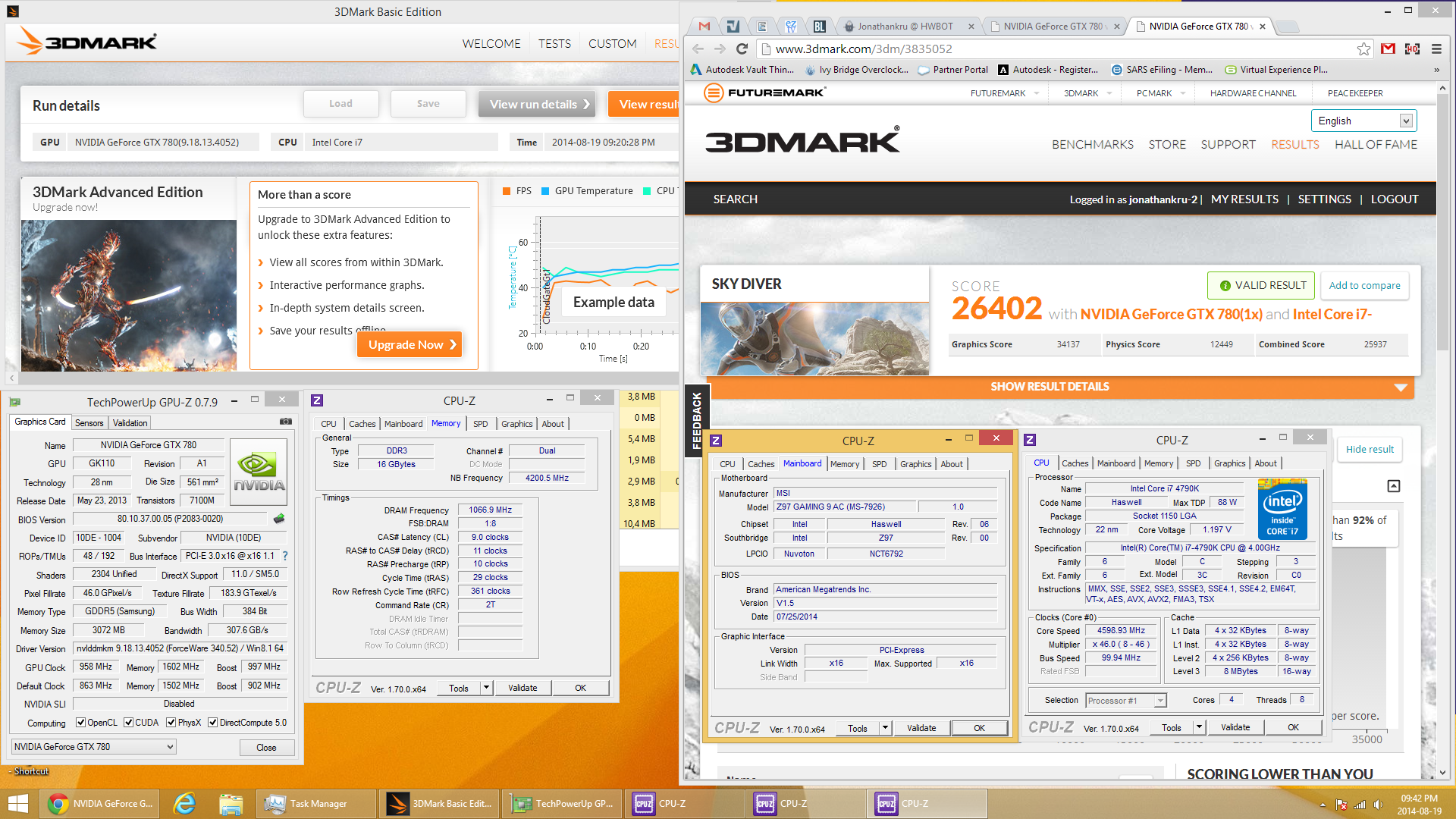Expand SHOW RESULT DETAILS bar
This screenshot has width=1456, height=819.
(1060, 387)
